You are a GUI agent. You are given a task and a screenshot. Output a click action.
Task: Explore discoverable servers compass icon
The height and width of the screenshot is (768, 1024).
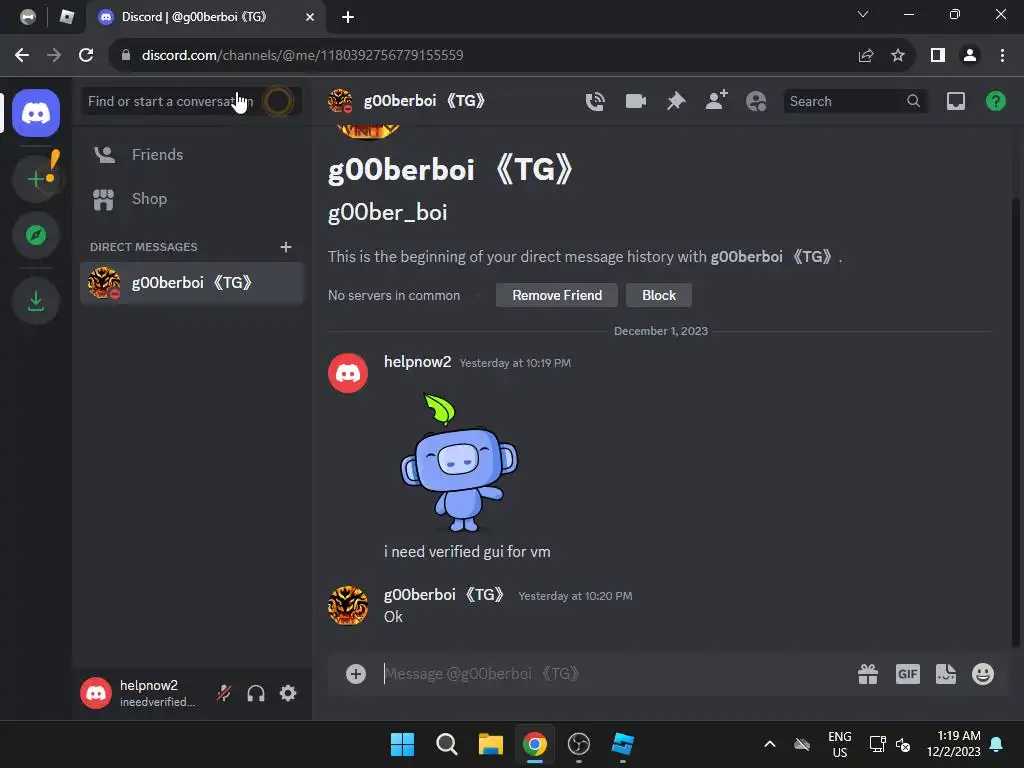click(x=36, y=234)
